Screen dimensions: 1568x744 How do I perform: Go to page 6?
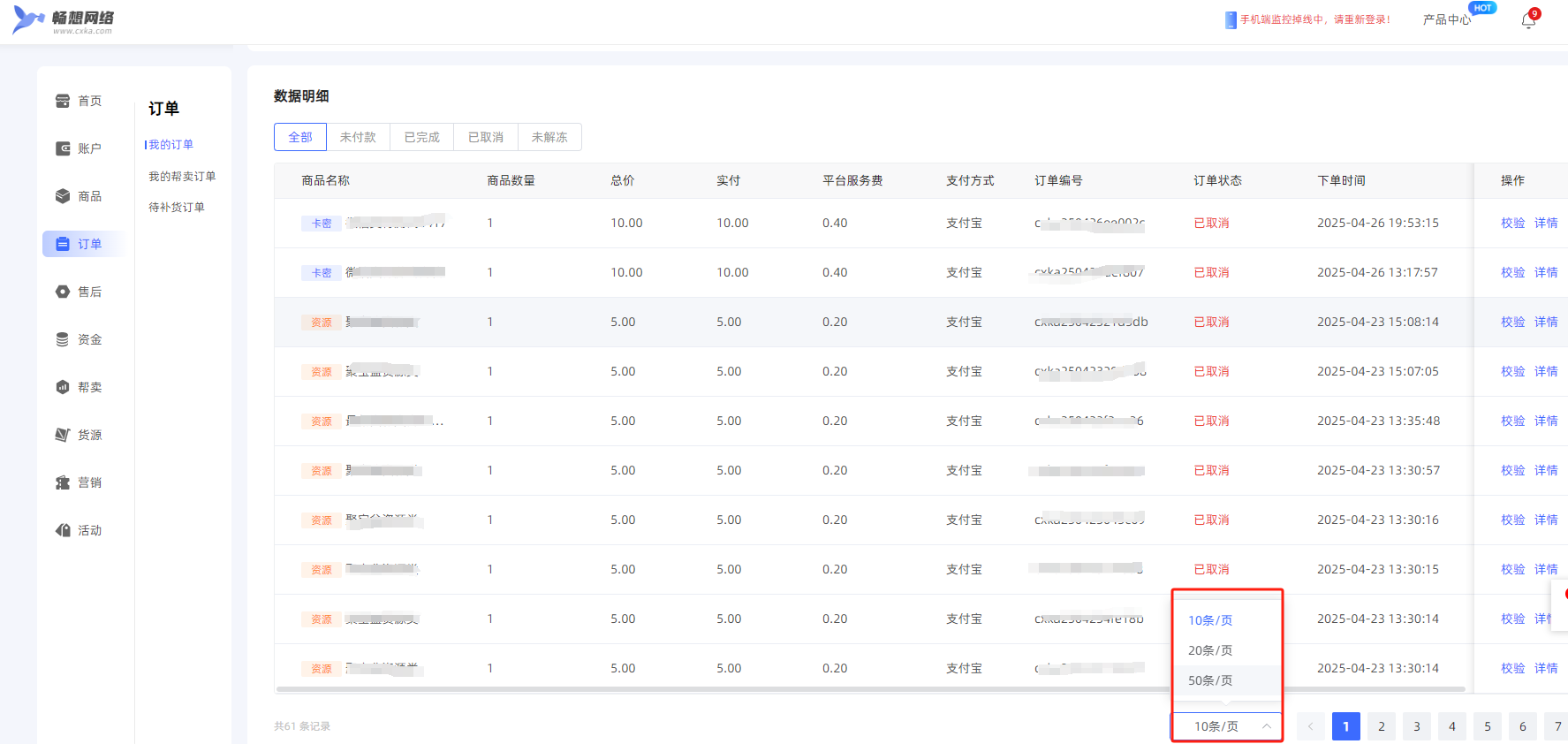click(x=1523, y=726)
